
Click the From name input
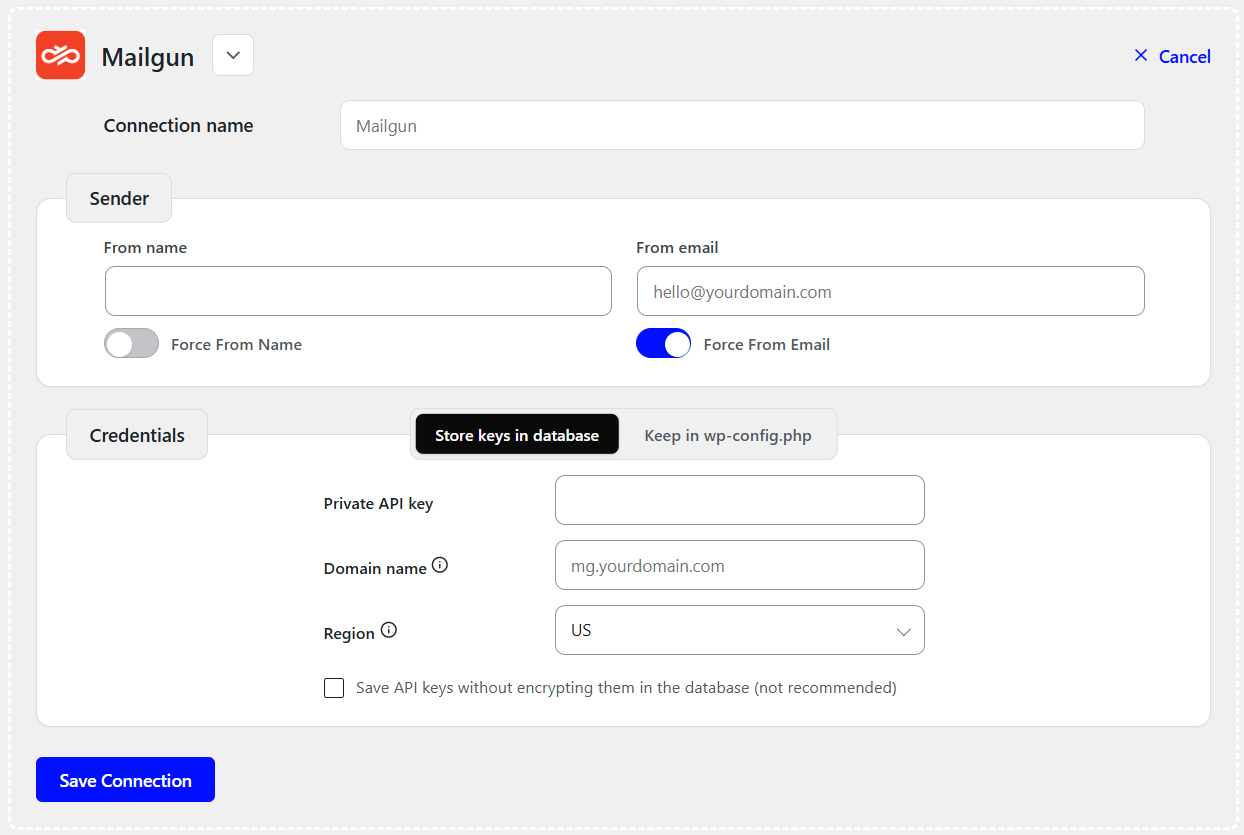358,291
